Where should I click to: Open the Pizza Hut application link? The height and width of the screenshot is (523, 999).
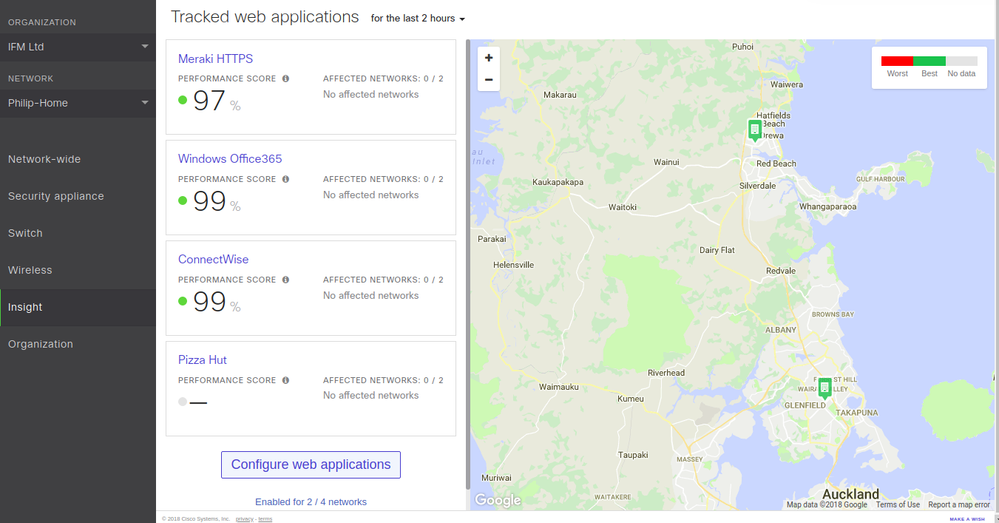203,360
